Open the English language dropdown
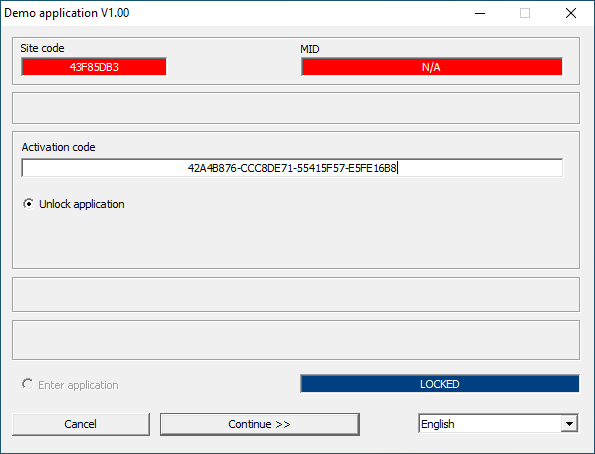 498,424
